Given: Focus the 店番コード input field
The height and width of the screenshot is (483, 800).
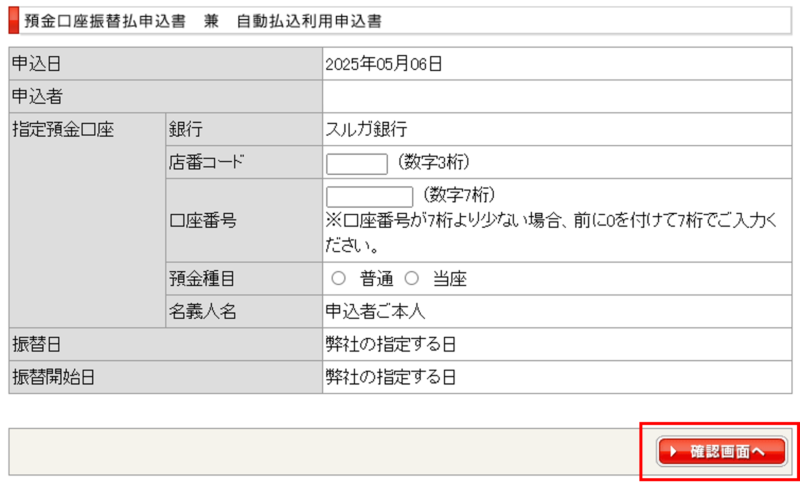Looking at the screenshot, I should 356,163.
